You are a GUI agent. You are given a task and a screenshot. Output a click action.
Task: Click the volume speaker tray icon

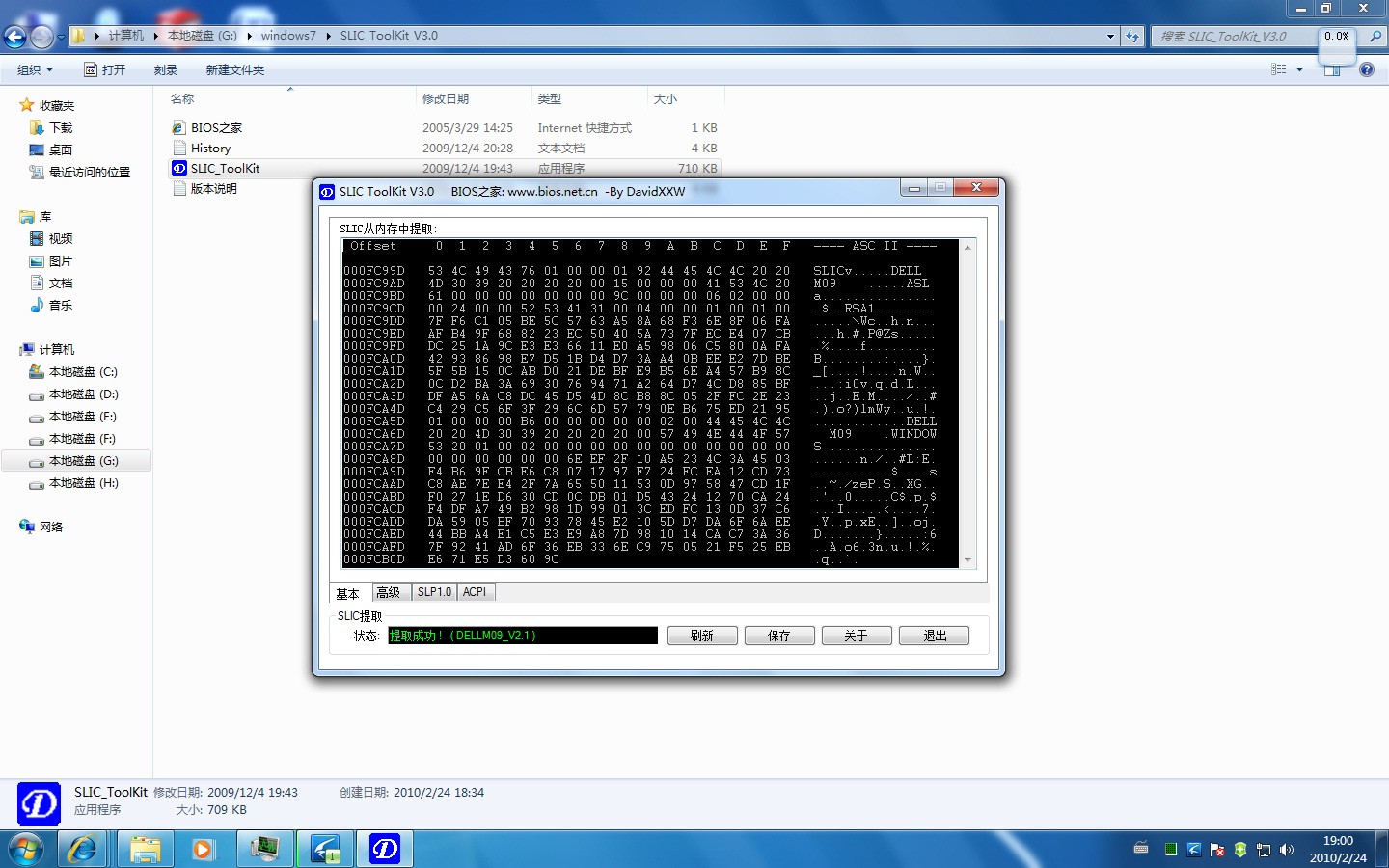click(1287, 850)
